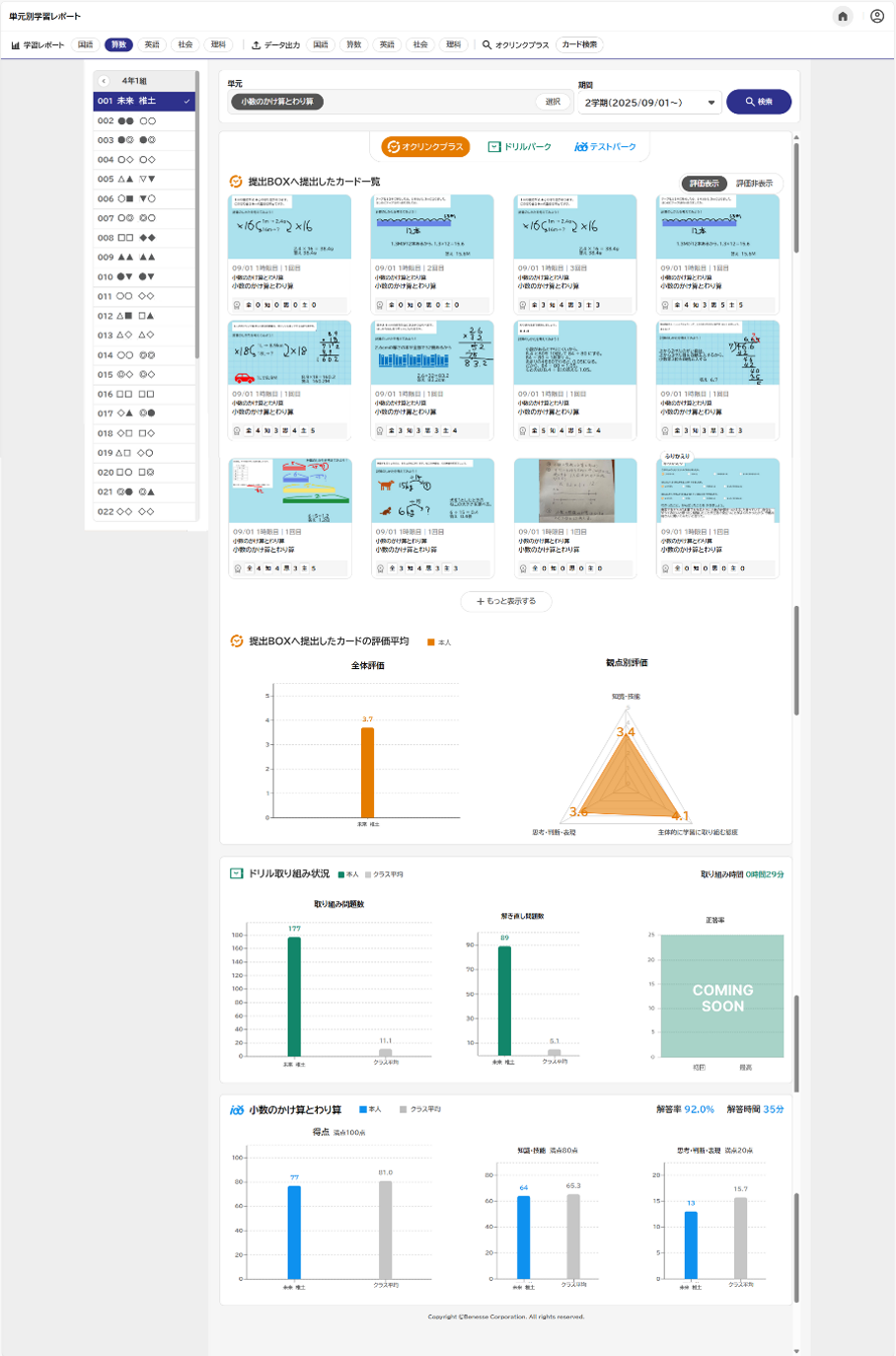Image resolution: width=896 pixels, height=1356 pixels.
Task: Select the 評価表示 toggle option
Action: (705, 184)
